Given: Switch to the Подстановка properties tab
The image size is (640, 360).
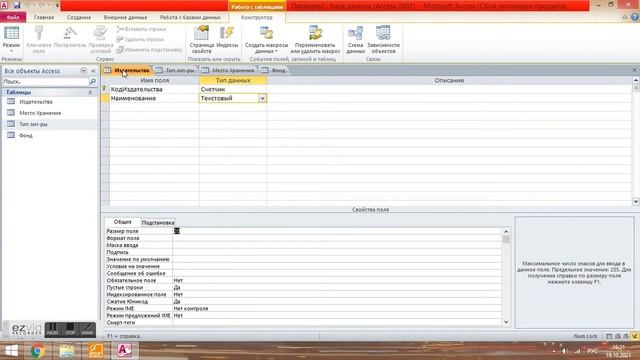Looking at the screenshot, I should coord(158,223).
